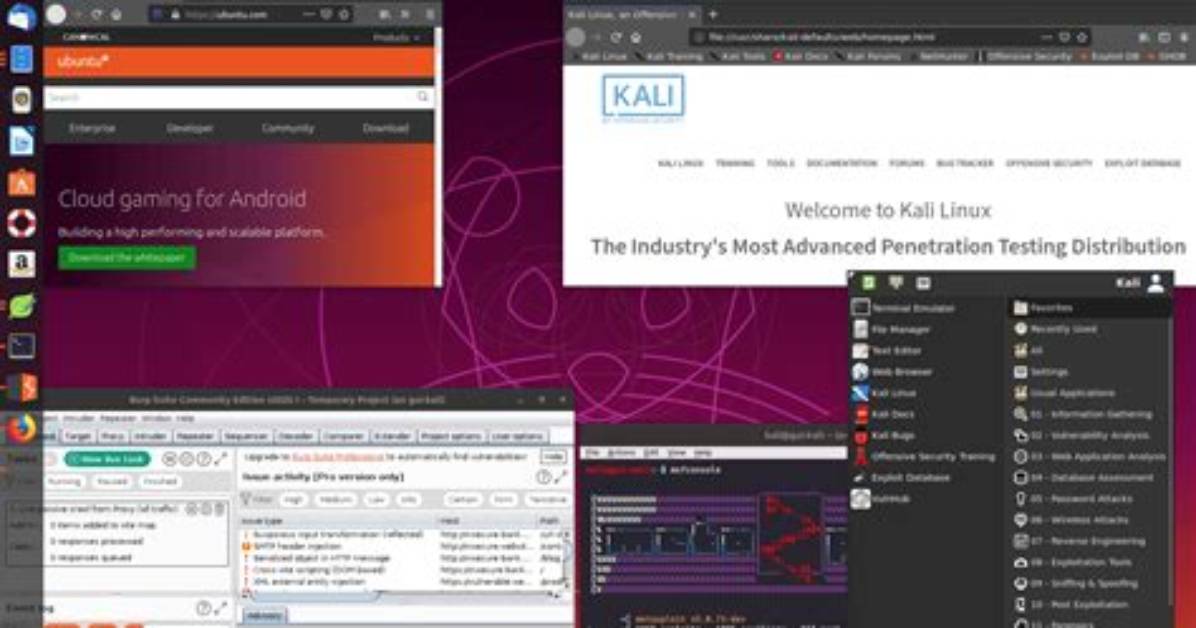Toggle the High severity filter in Burp
1196x628 pixels.
coord(294,500)
